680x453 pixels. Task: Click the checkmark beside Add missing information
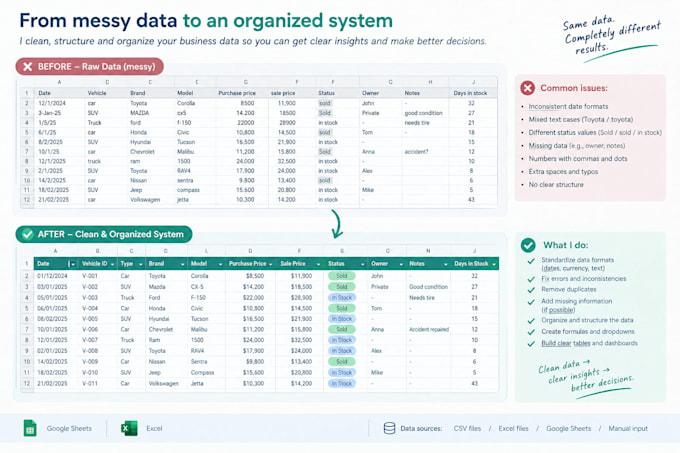click(x=531, y=302)
